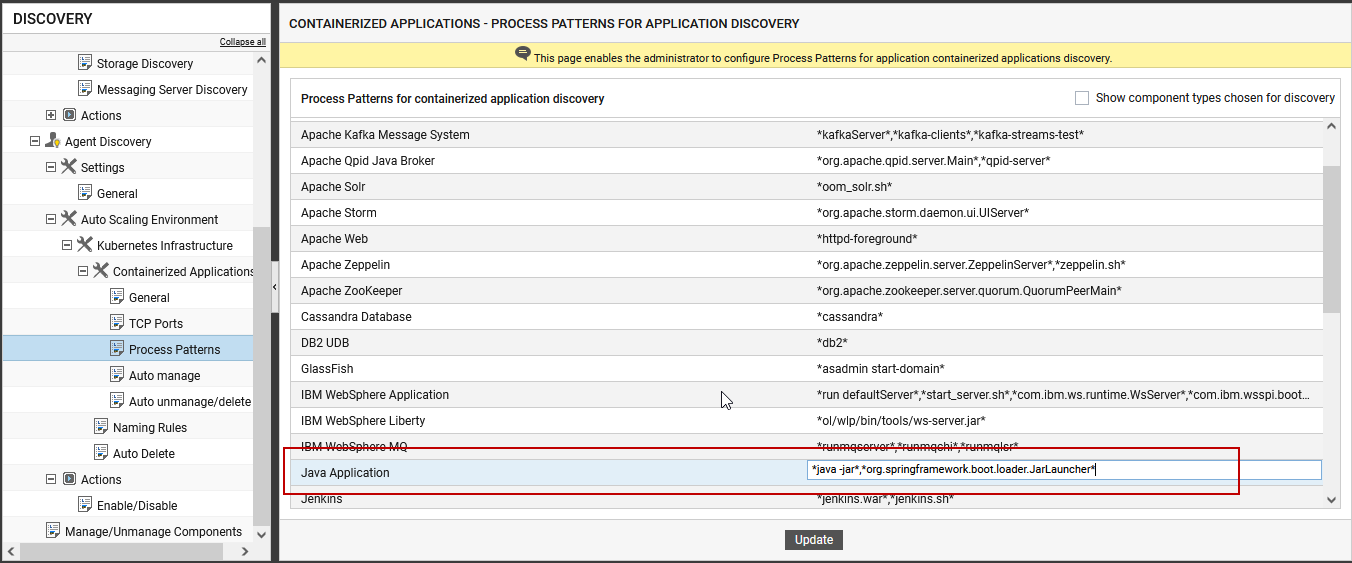
Task: Click the Kubernetes Infrastructure wrench icon
Action: [85, 245]
